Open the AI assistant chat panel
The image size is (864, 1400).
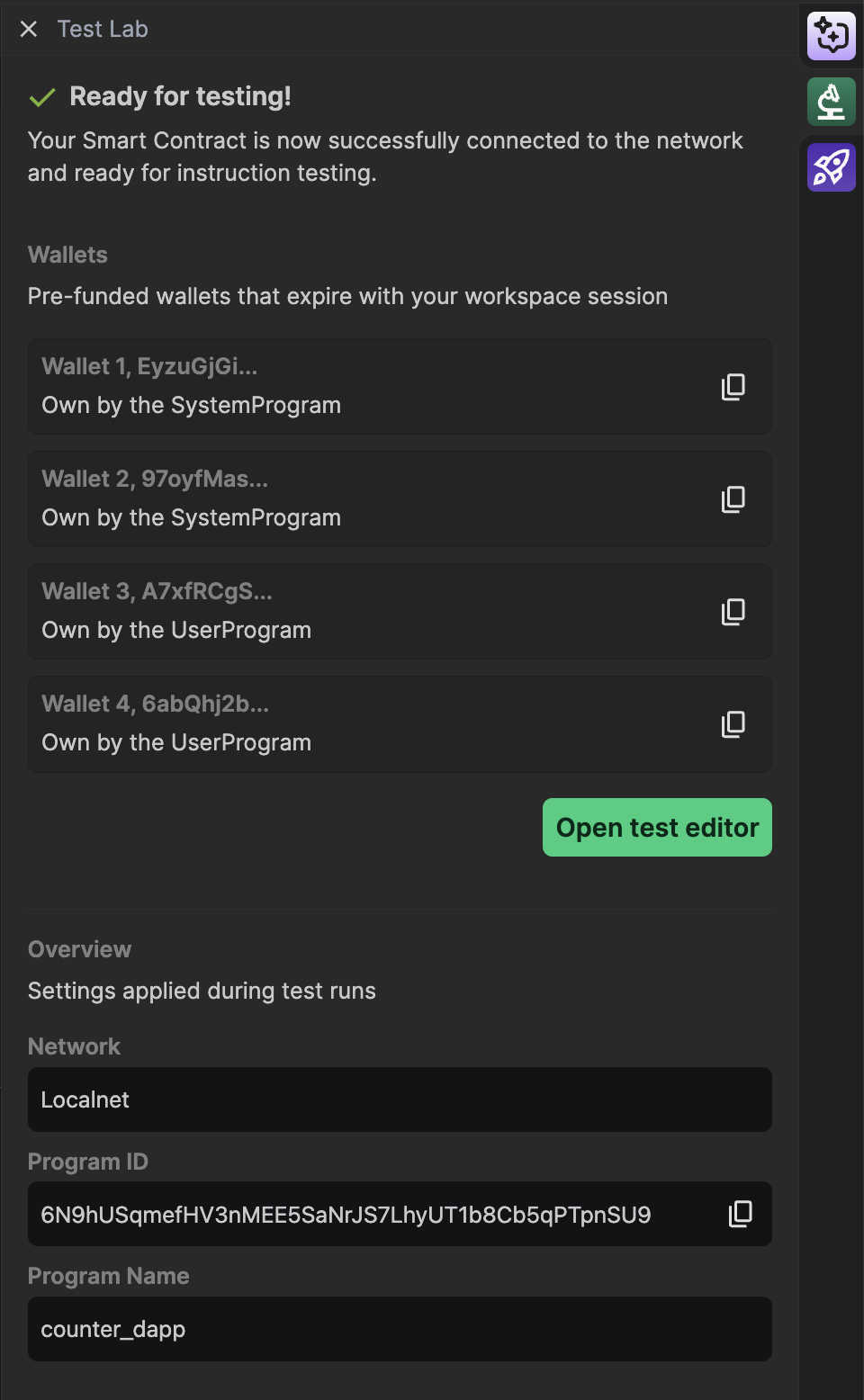click(831, 36)
